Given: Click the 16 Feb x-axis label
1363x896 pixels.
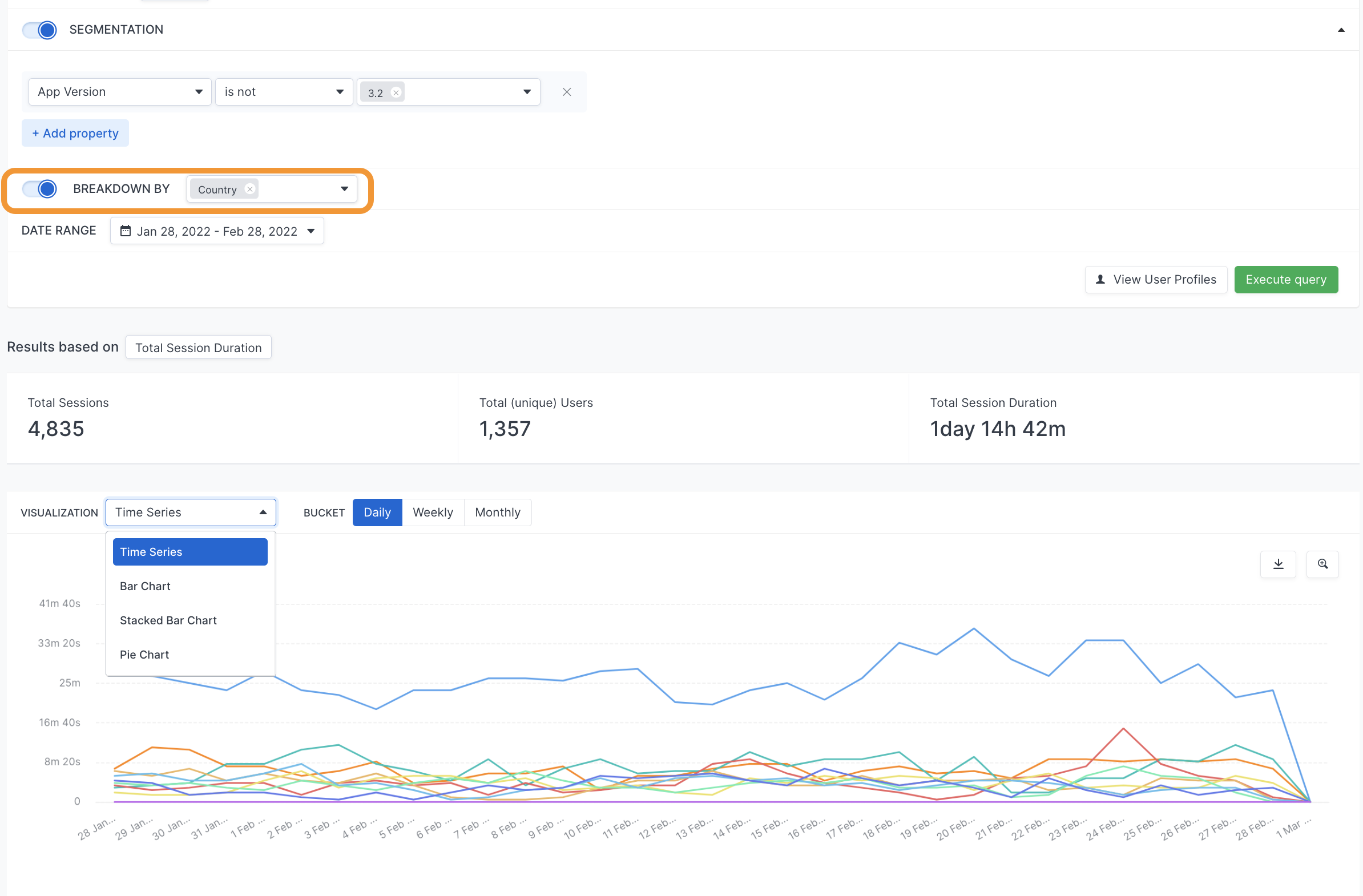Looking at the screenshot, I should click(807, 828).
